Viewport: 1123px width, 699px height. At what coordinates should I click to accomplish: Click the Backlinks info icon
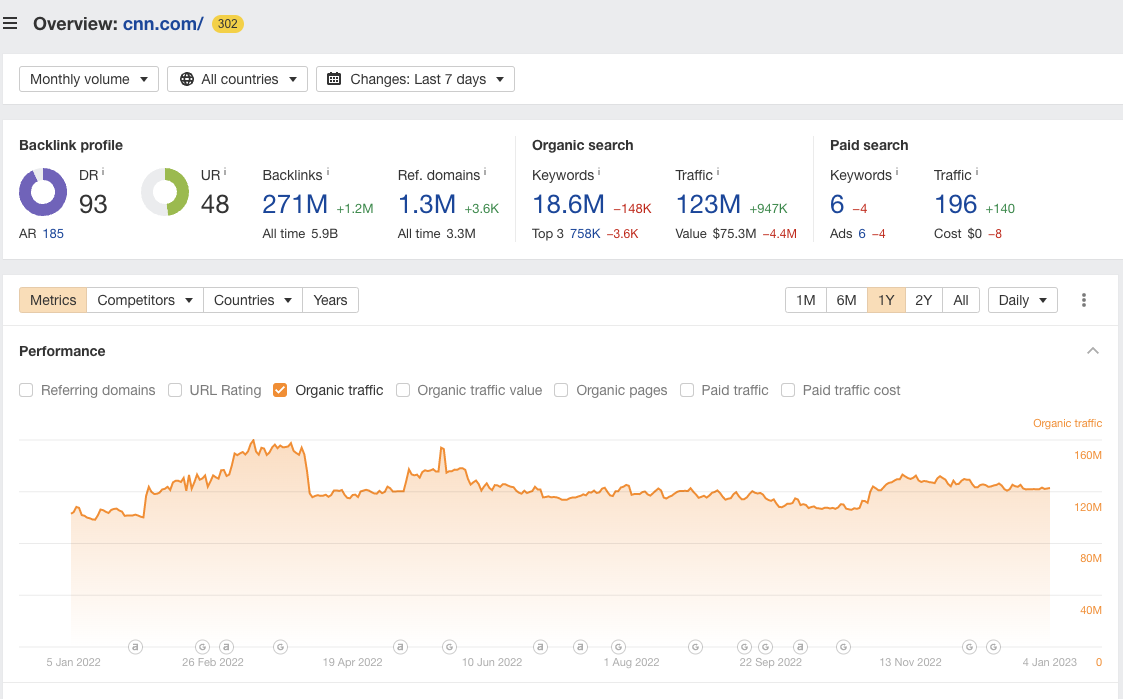[328, 173]
